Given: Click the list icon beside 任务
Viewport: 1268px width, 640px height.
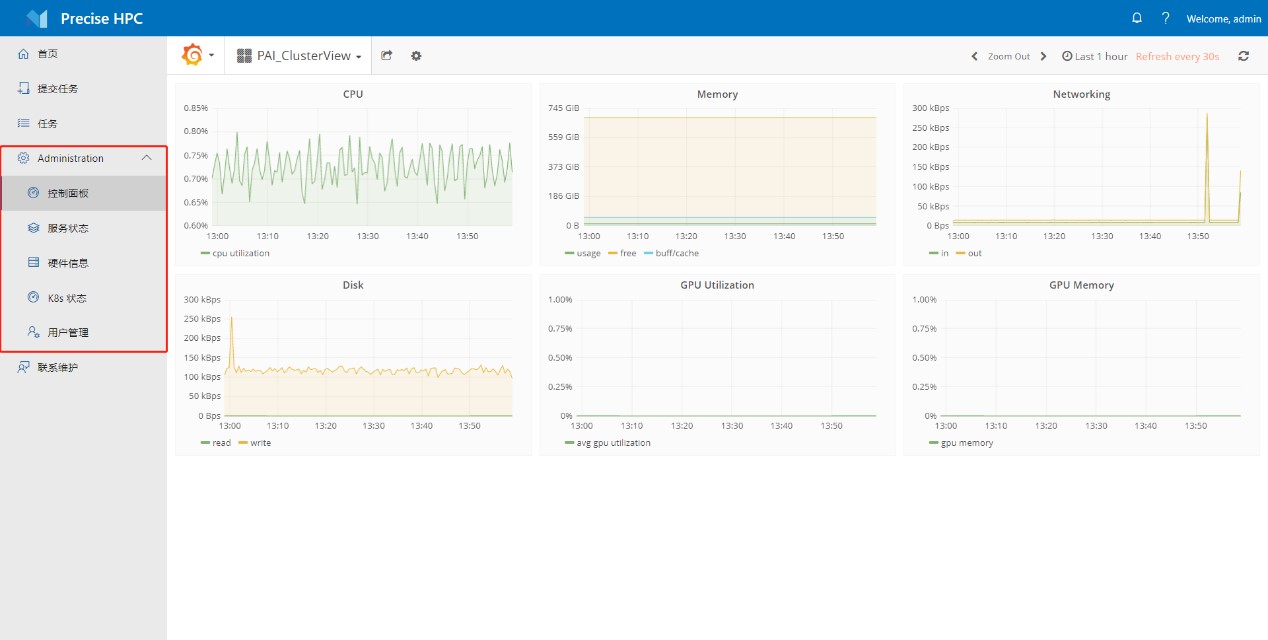Looking at the screenshot, I should pos(24,124).
